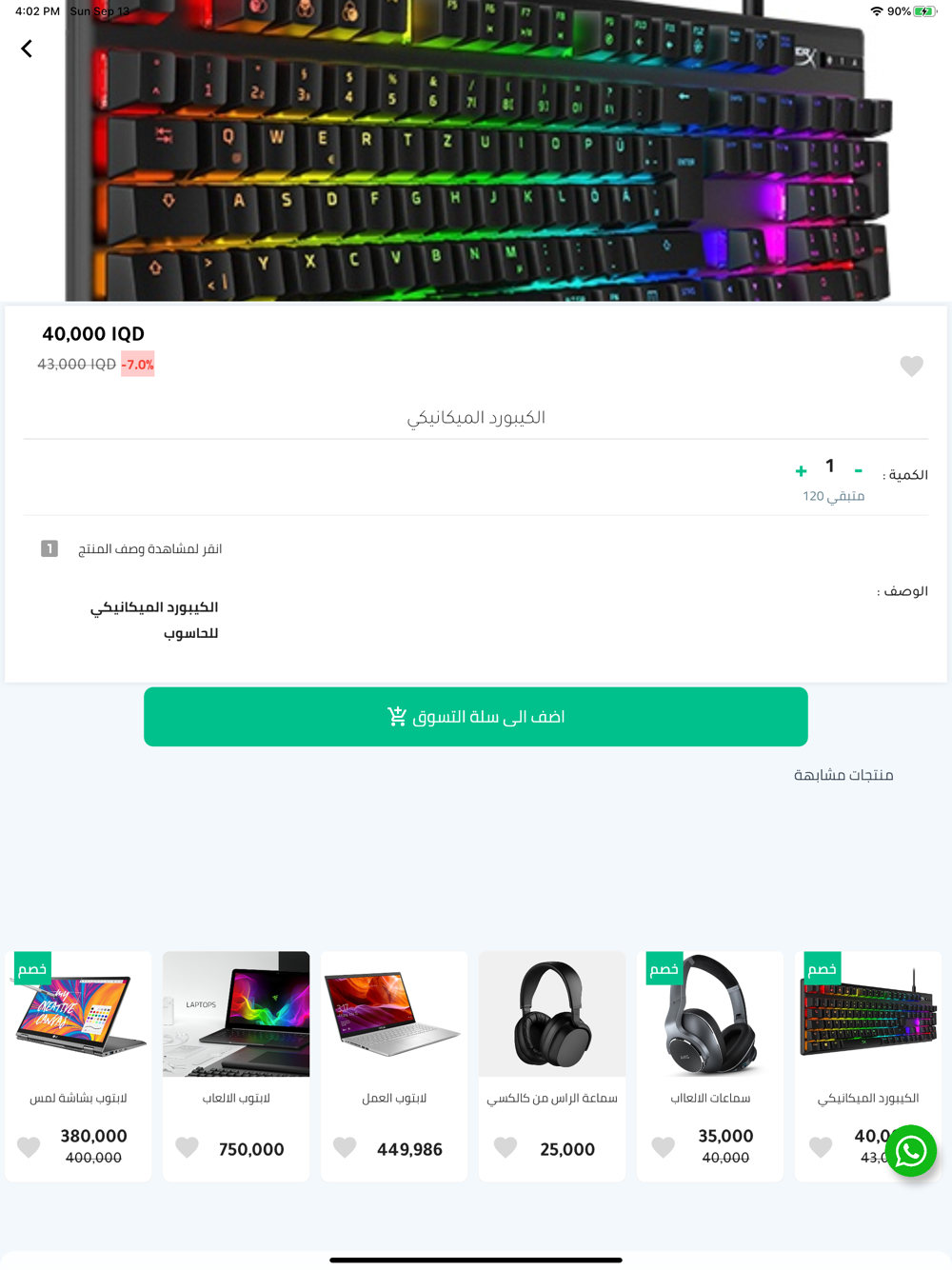
Task: Like the 35,000 gaming headphones
Action: coord(663,1147)
